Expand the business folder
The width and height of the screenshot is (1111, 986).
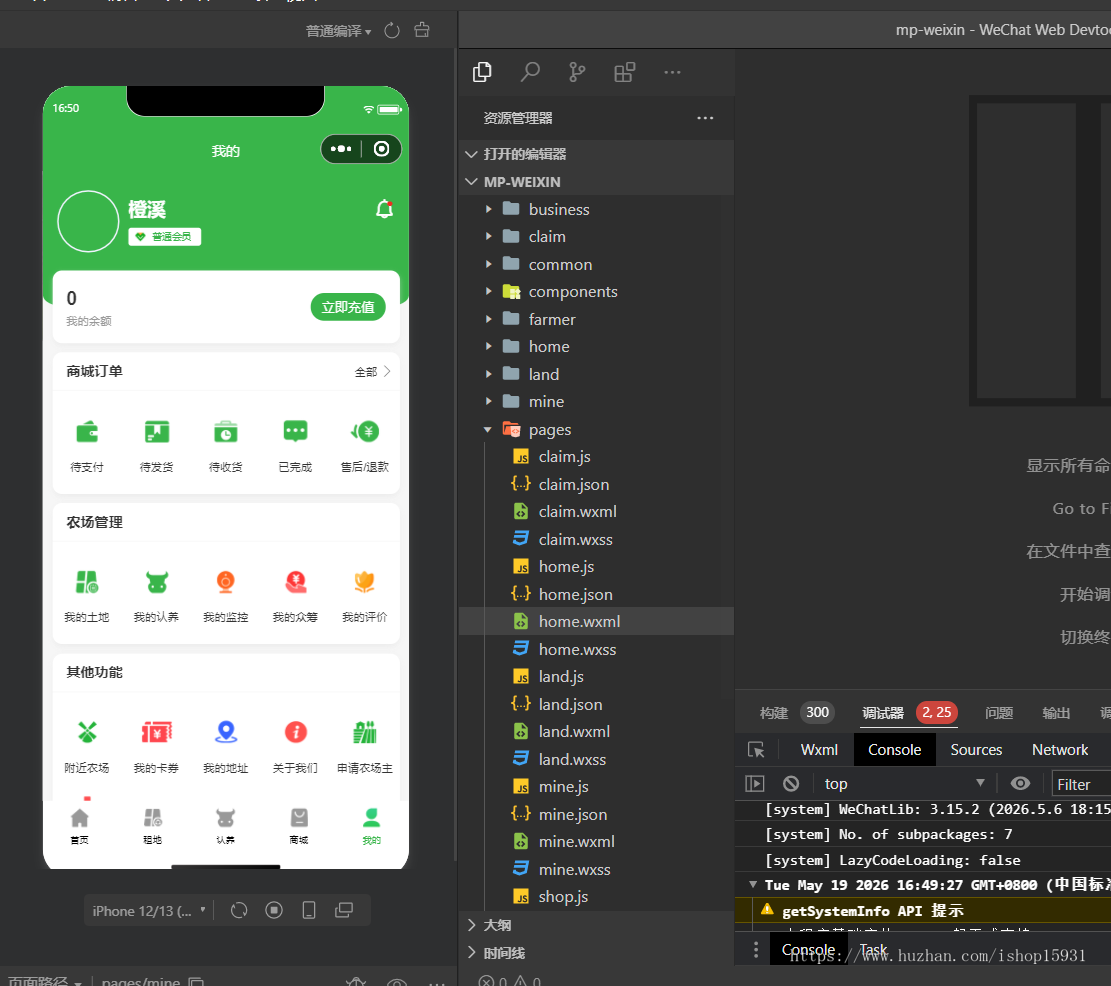[597, 210]
